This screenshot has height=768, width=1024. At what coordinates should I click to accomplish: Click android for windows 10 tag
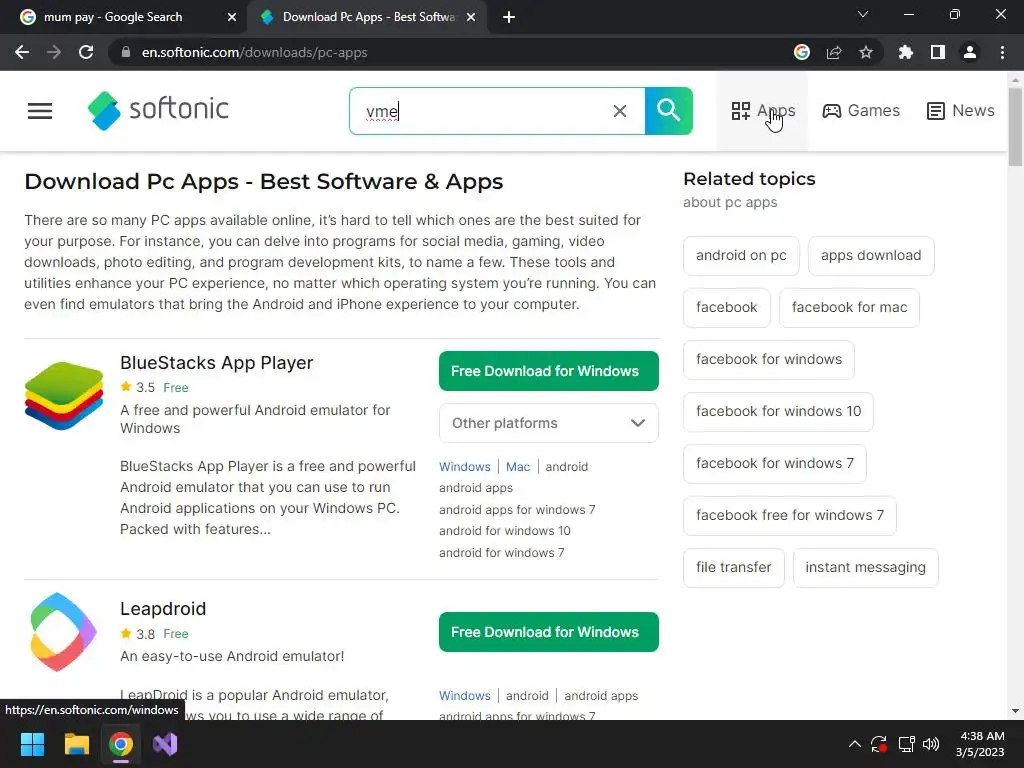tap(505, 531)
